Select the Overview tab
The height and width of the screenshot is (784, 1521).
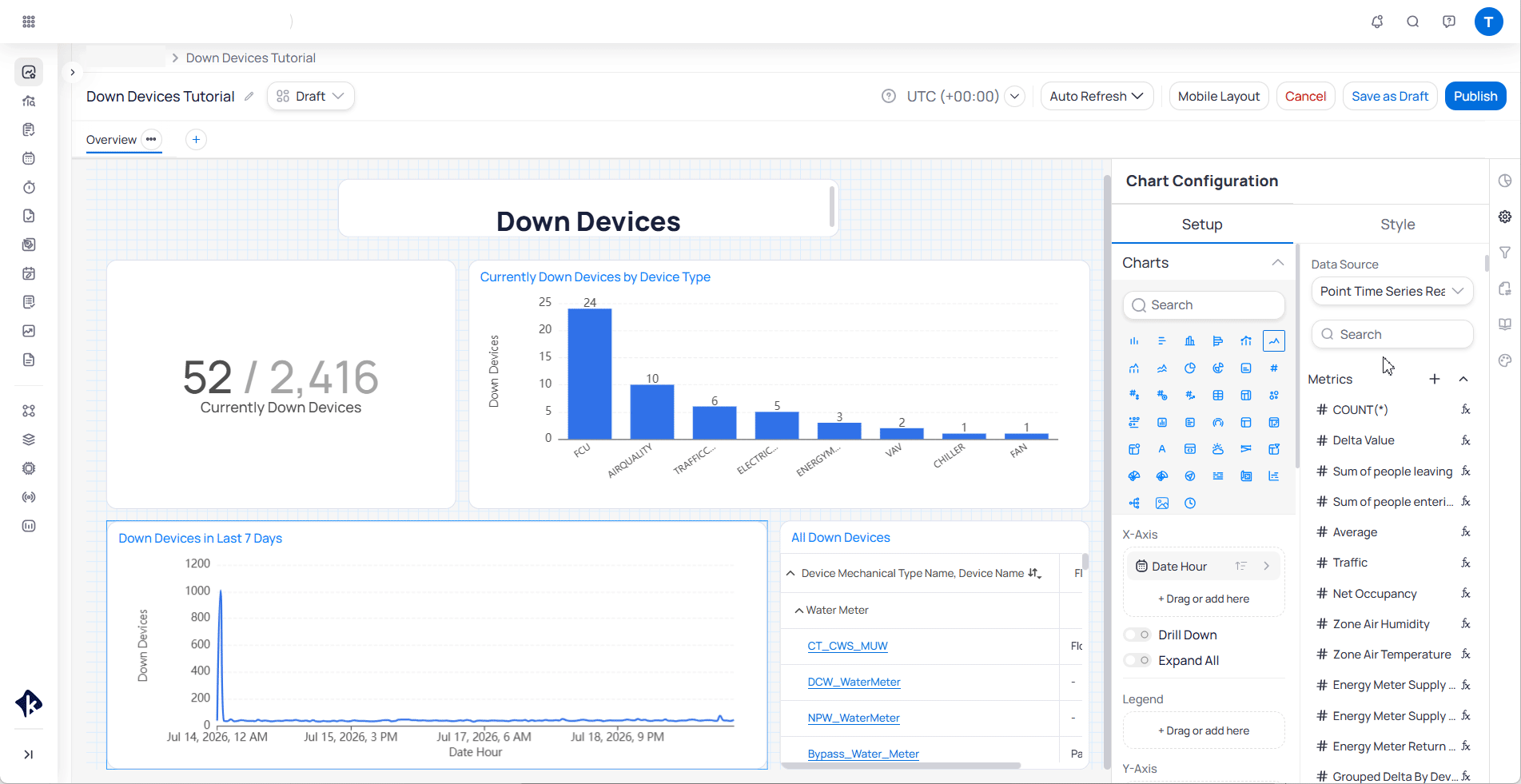click(111, 140)
